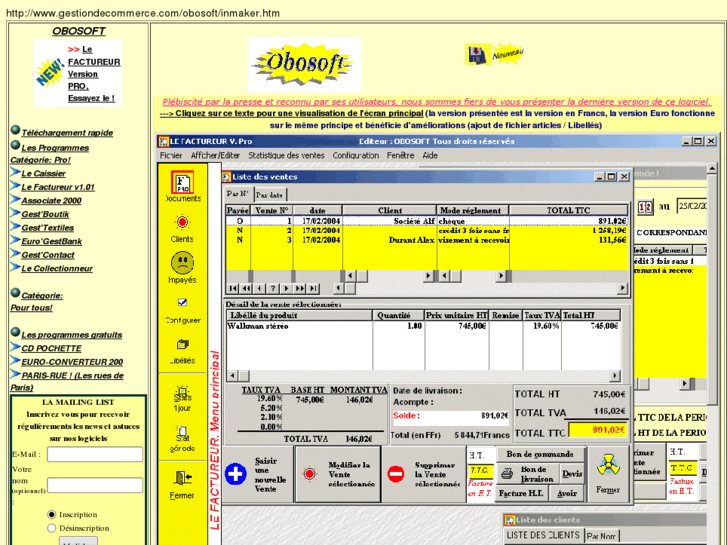Open the Afficher/Editer menu

click(x=215, y=155)
